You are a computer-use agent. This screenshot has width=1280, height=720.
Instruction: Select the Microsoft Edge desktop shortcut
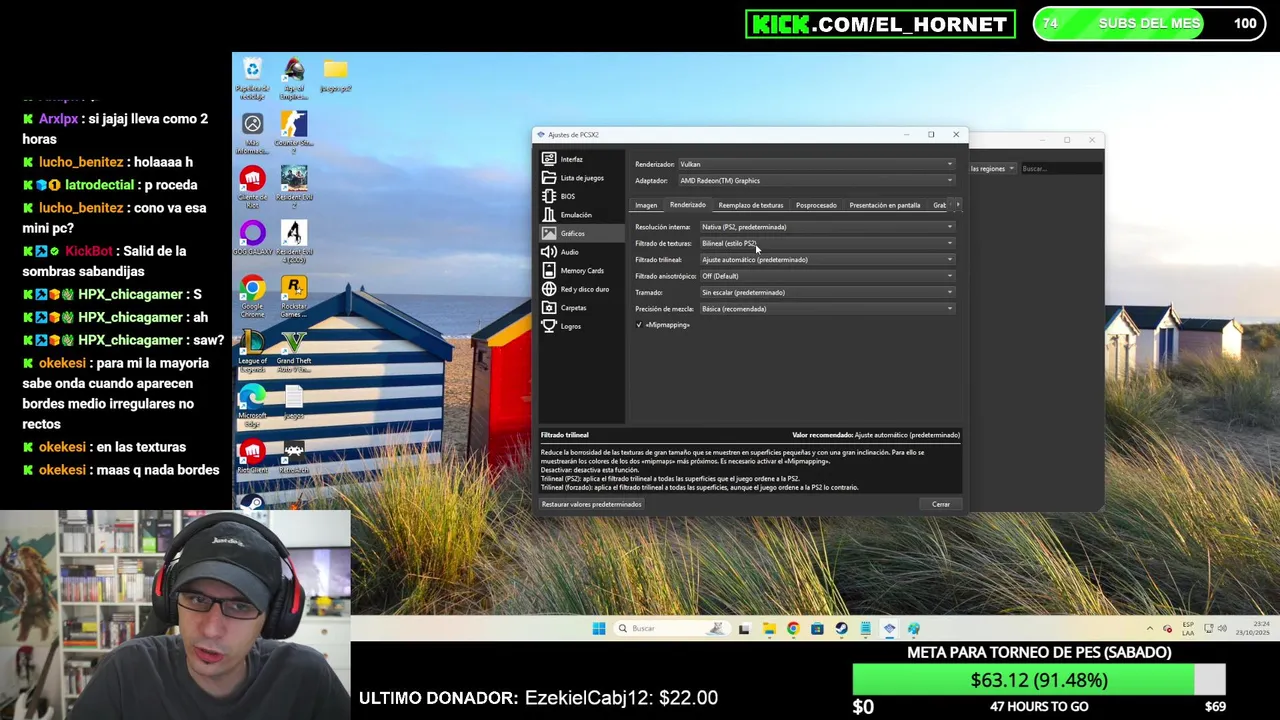pos(252,406)
